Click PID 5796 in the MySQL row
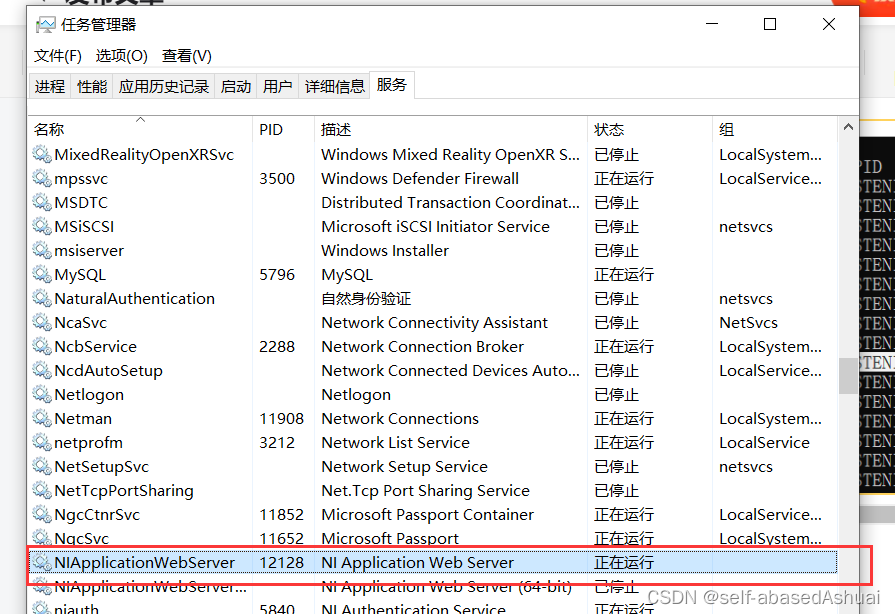Screen dimensions: 895x614 277,274
